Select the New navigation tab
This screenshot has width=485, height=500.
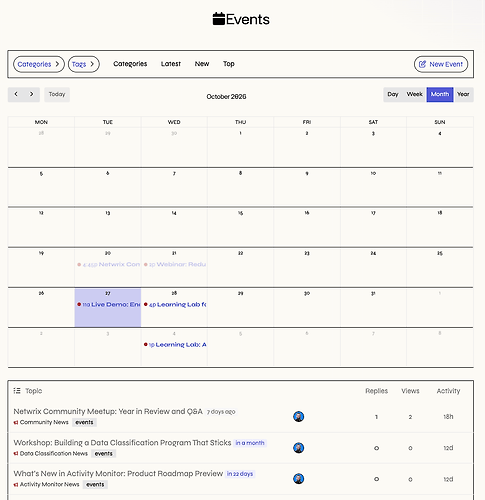click(x=202, y=64)
